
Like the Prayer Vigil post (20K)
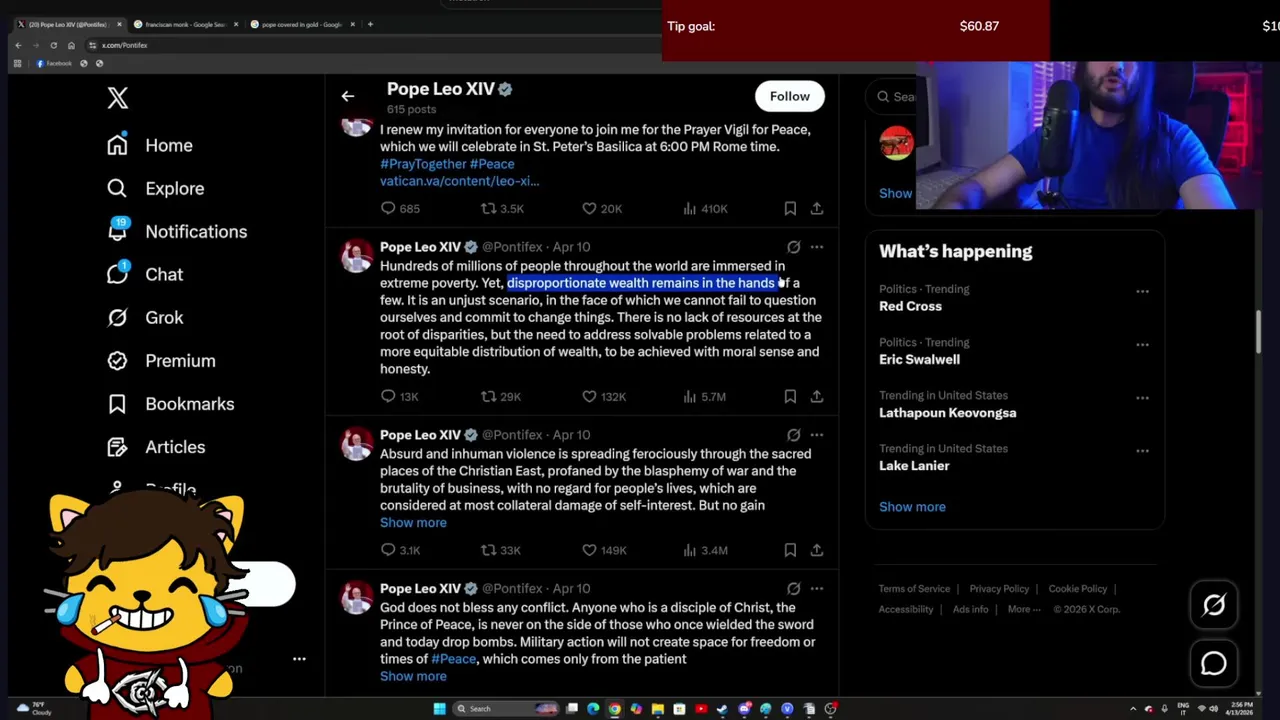click(x=602, y=208)
